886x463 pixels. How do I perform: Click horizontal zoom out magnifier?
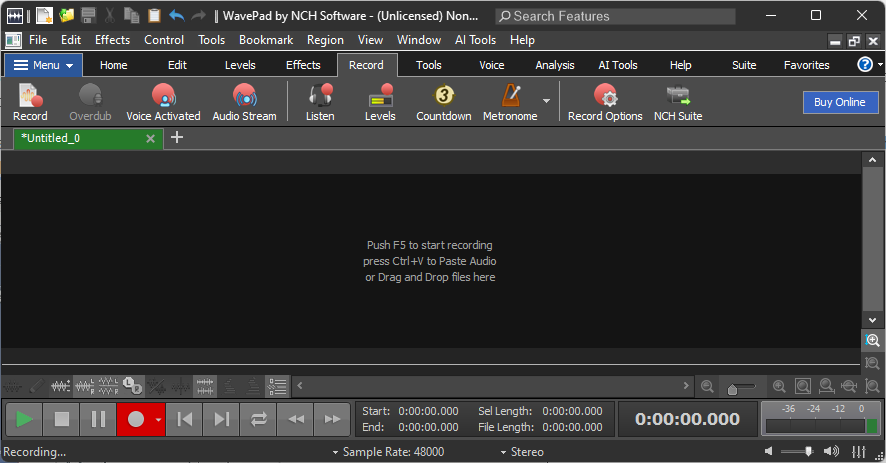707,387
